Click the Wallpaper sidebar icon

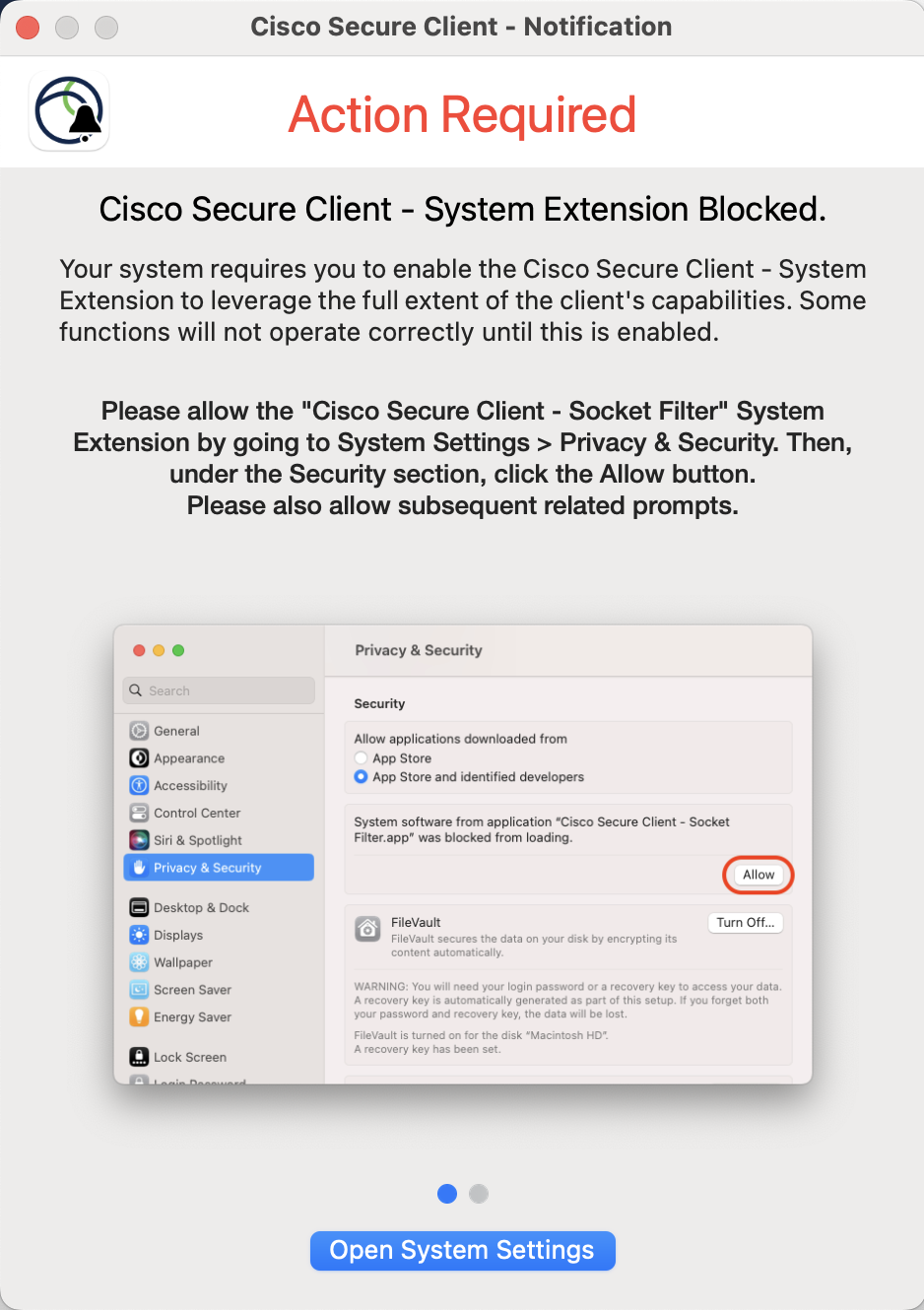click(x=138, y=961)
